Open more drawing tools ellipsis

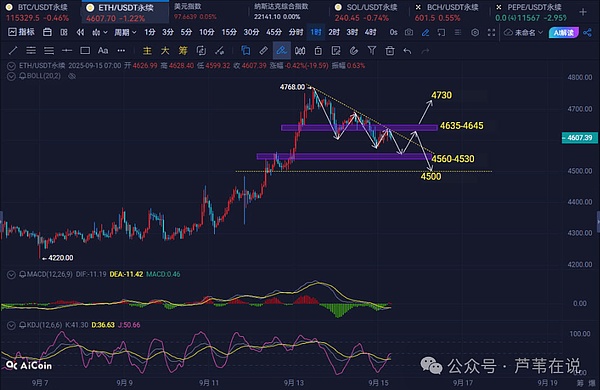coord(121,51)
